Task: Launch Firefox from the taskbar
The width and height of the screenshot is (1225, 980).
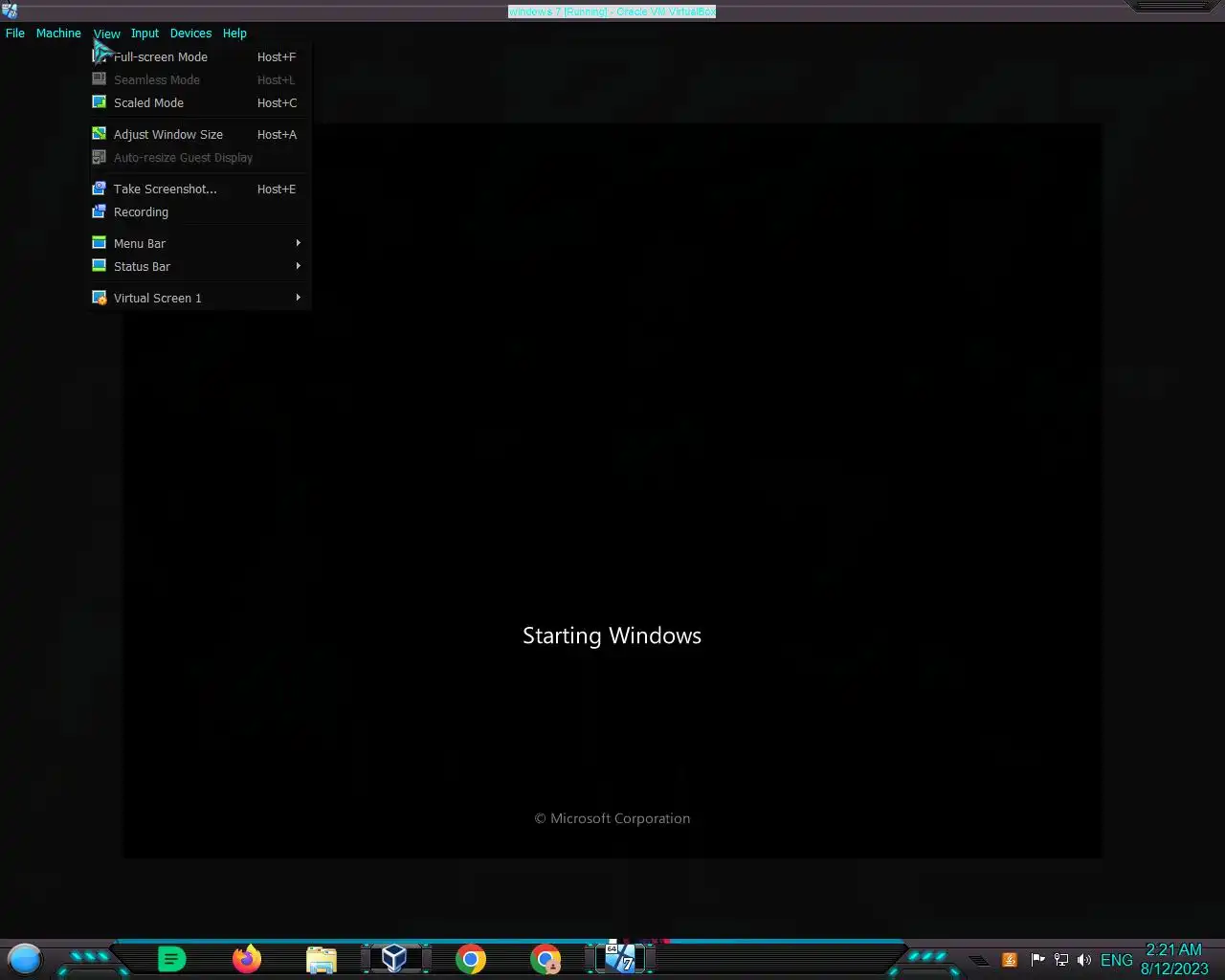Action: pyautogui.click(x=247, y=959)
